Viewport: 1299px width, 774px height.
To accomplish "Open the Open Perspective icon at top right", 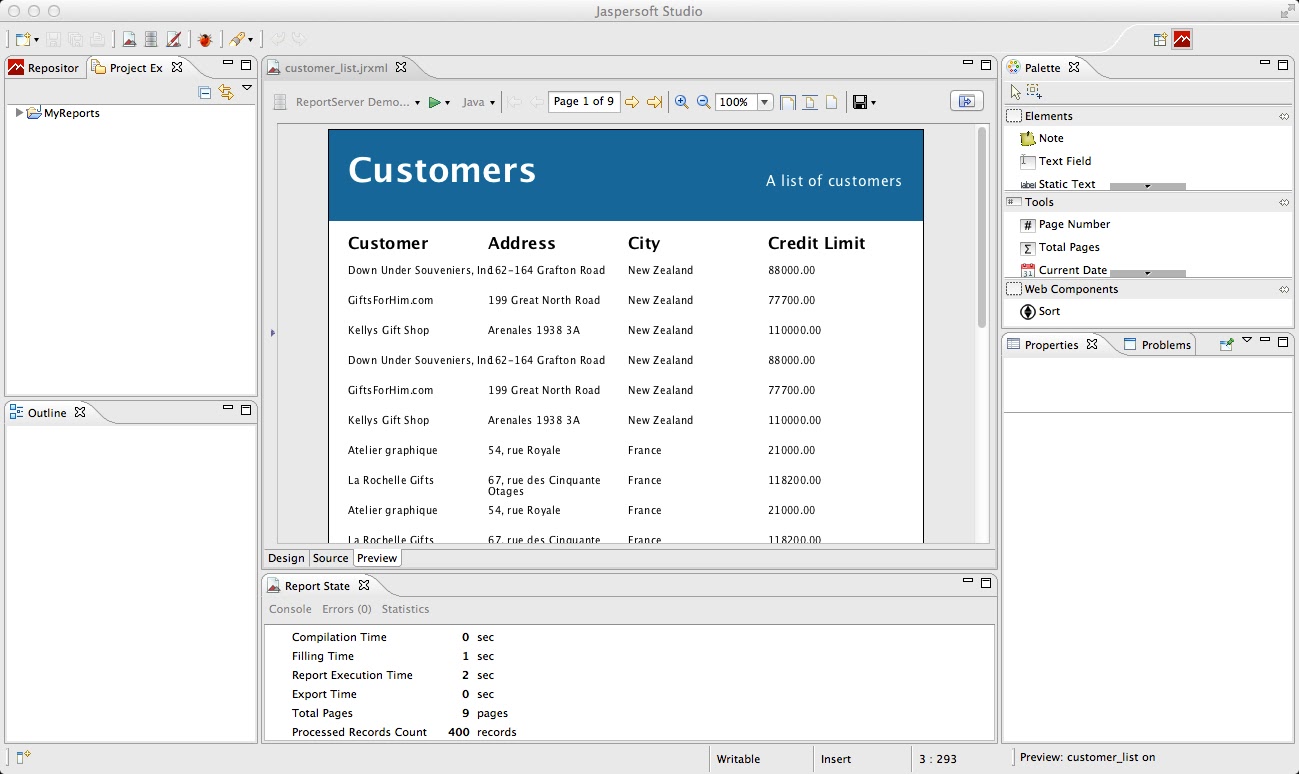I will [1160, 40].
